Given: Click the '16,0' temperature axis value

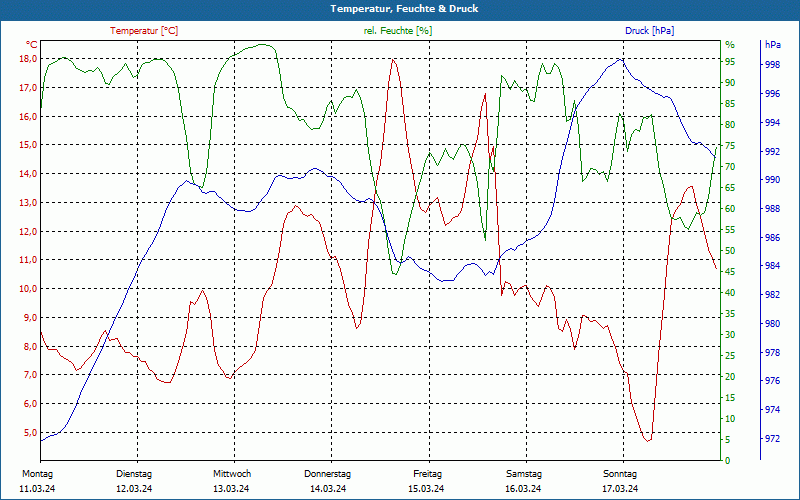Looking at the screenshot, I should click(28, 116).
